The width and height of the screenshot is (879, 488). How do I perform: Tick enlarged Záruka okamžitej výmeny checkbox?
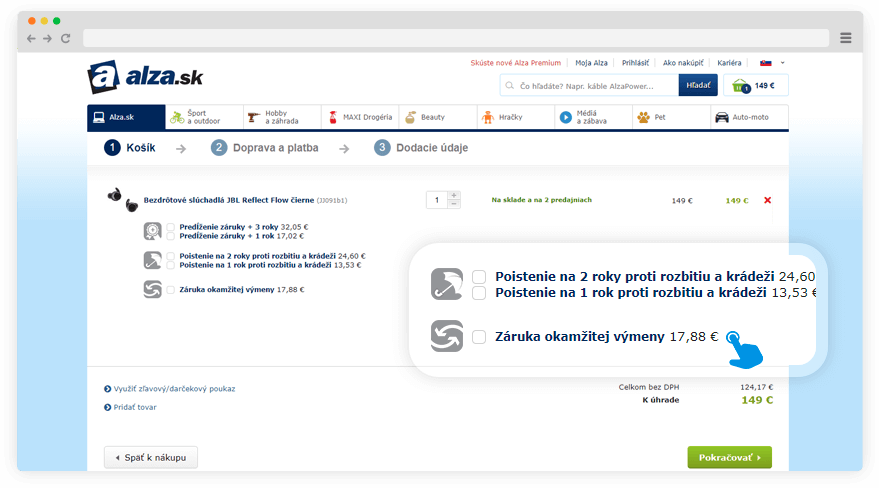click(479, 337)
